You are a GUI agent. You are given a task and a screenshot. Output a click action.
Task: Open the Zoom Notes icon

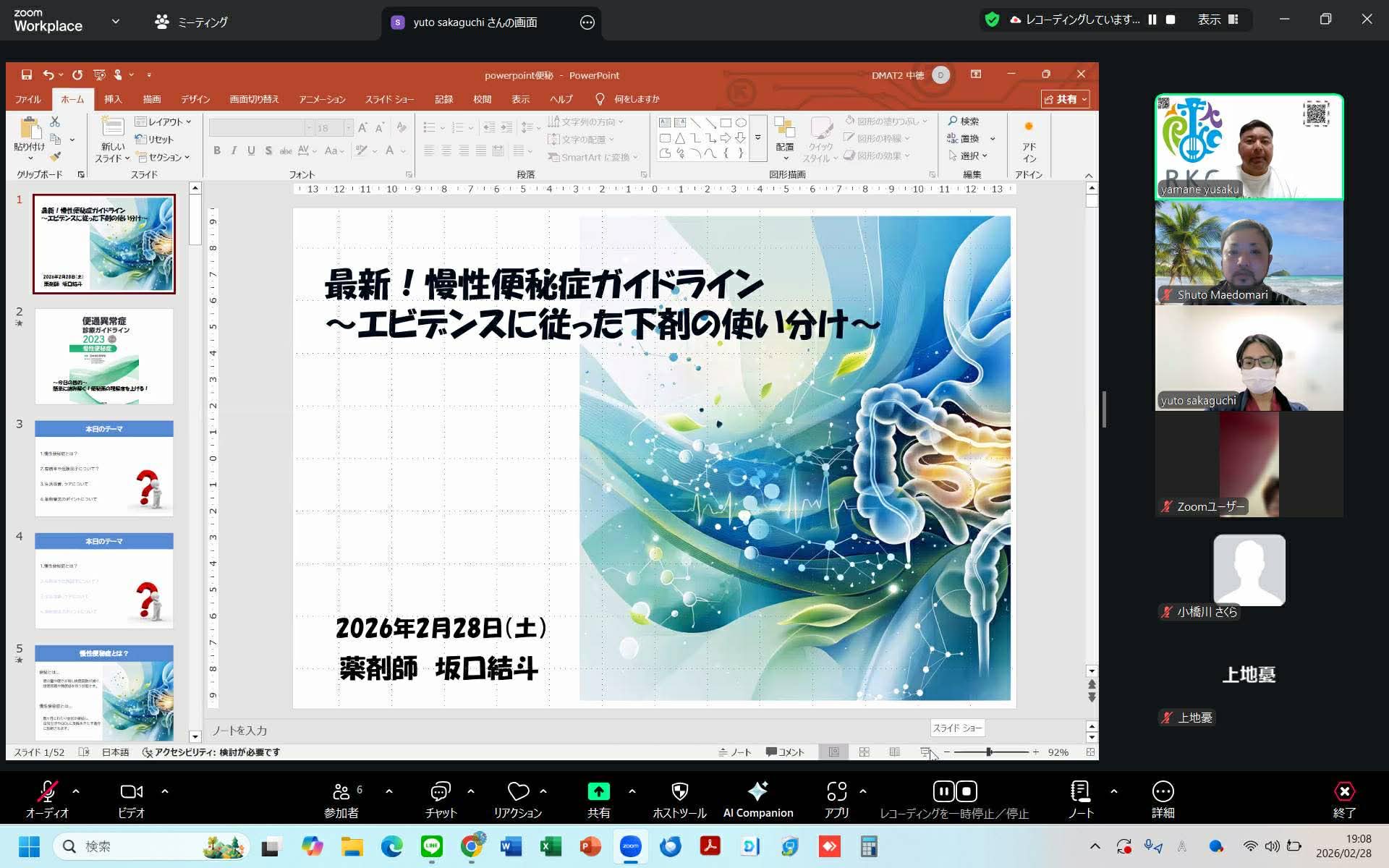coord(1080,792)
